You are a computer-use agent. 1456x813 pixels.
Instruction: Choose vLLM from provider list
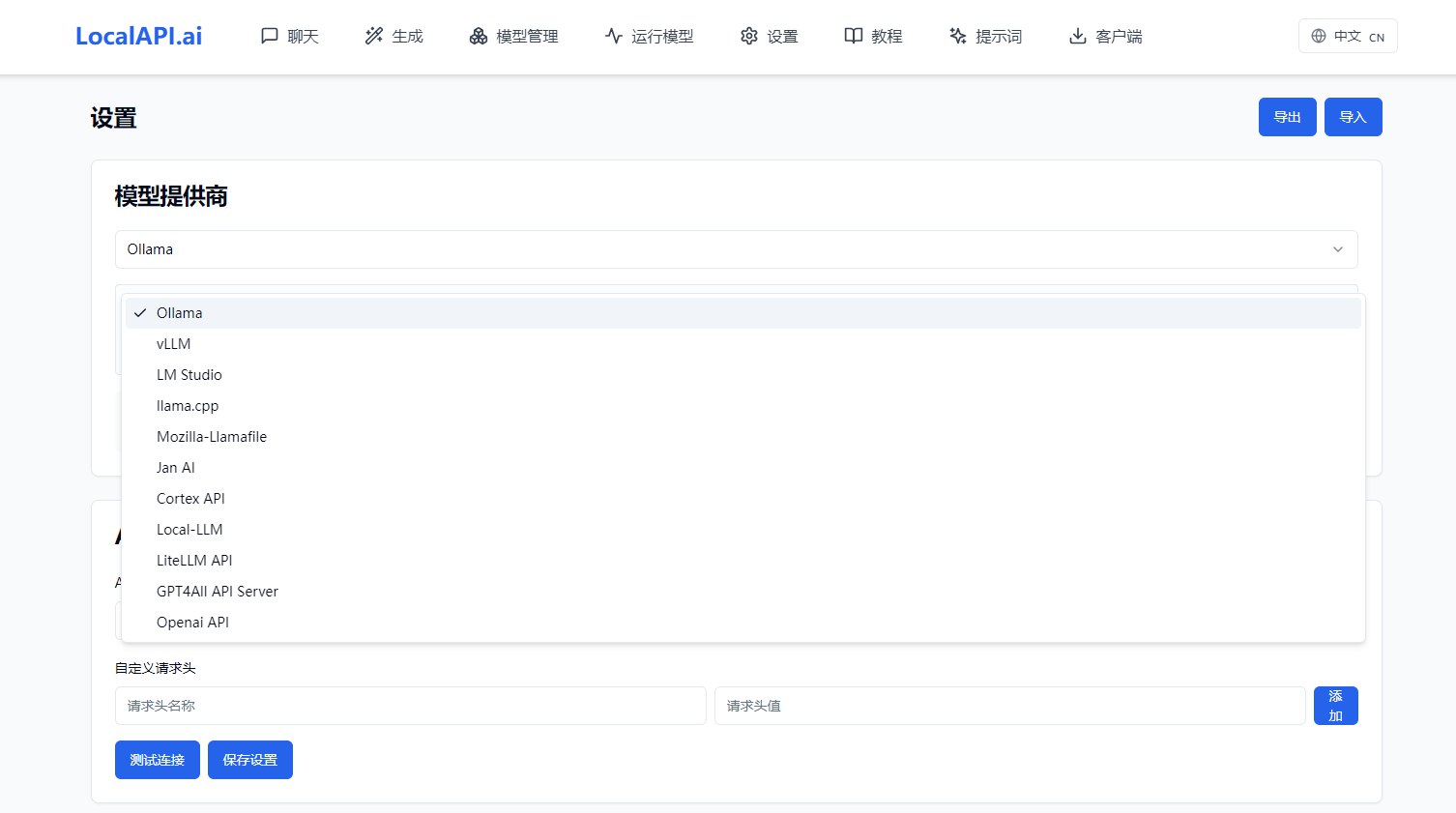coord(743,344)
